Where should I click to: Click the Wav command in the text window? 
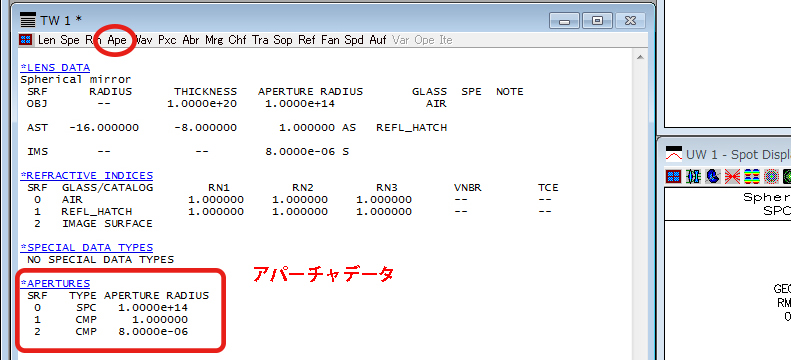(x=144, y=40)
